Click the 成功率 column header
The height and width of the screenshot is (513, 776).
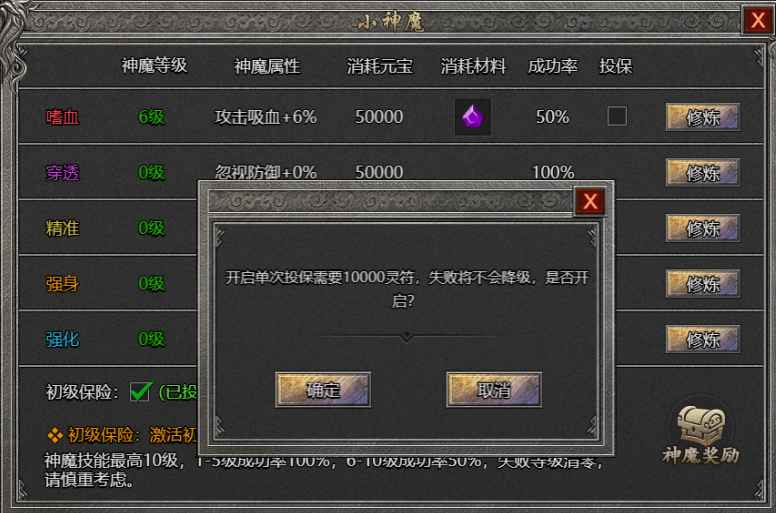[553, 66]
